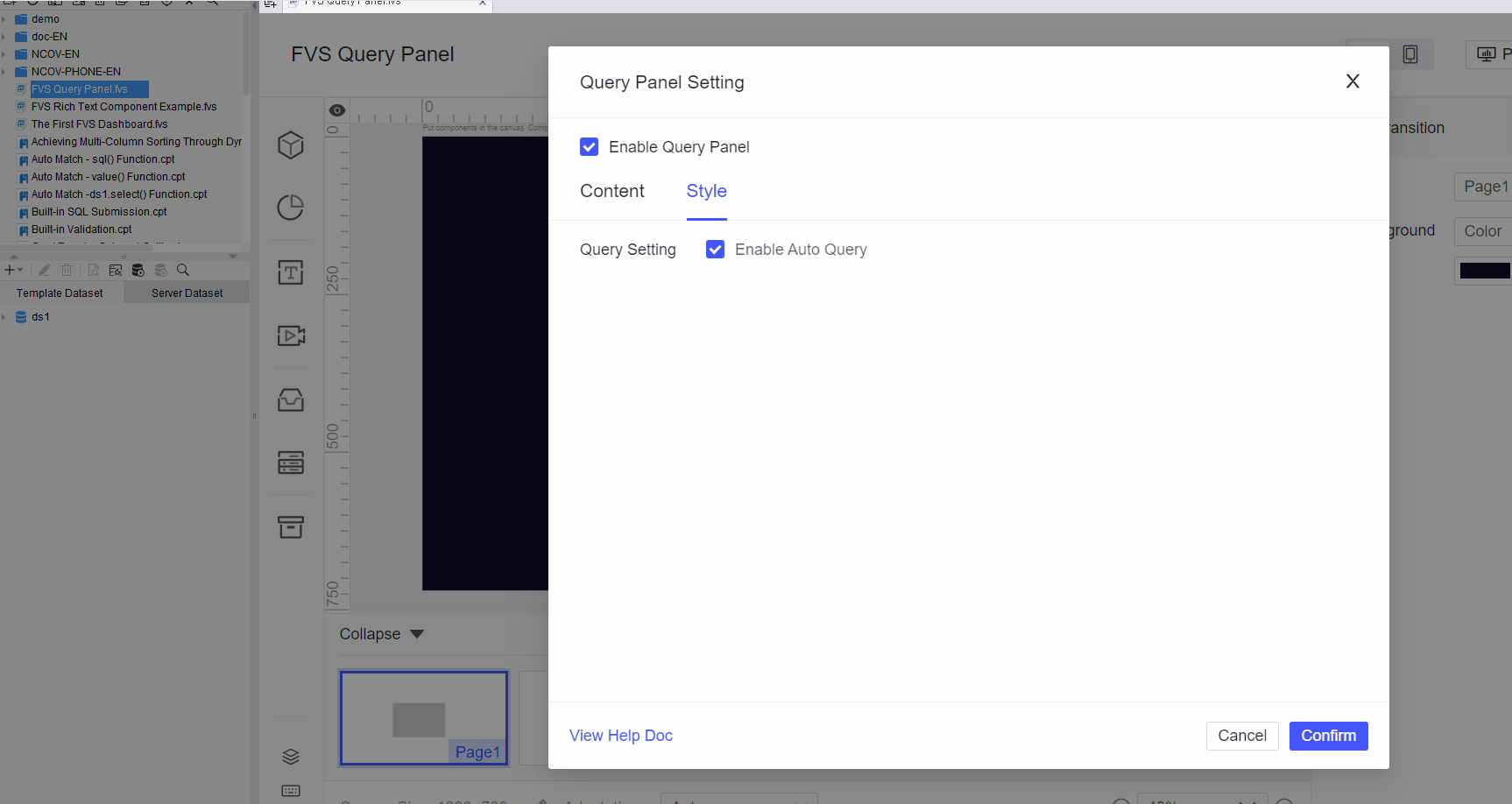Toggle the eye visibility icon above the ruler
The image size is (1512, 804).
pyautogui.click(x=336, y=109)
